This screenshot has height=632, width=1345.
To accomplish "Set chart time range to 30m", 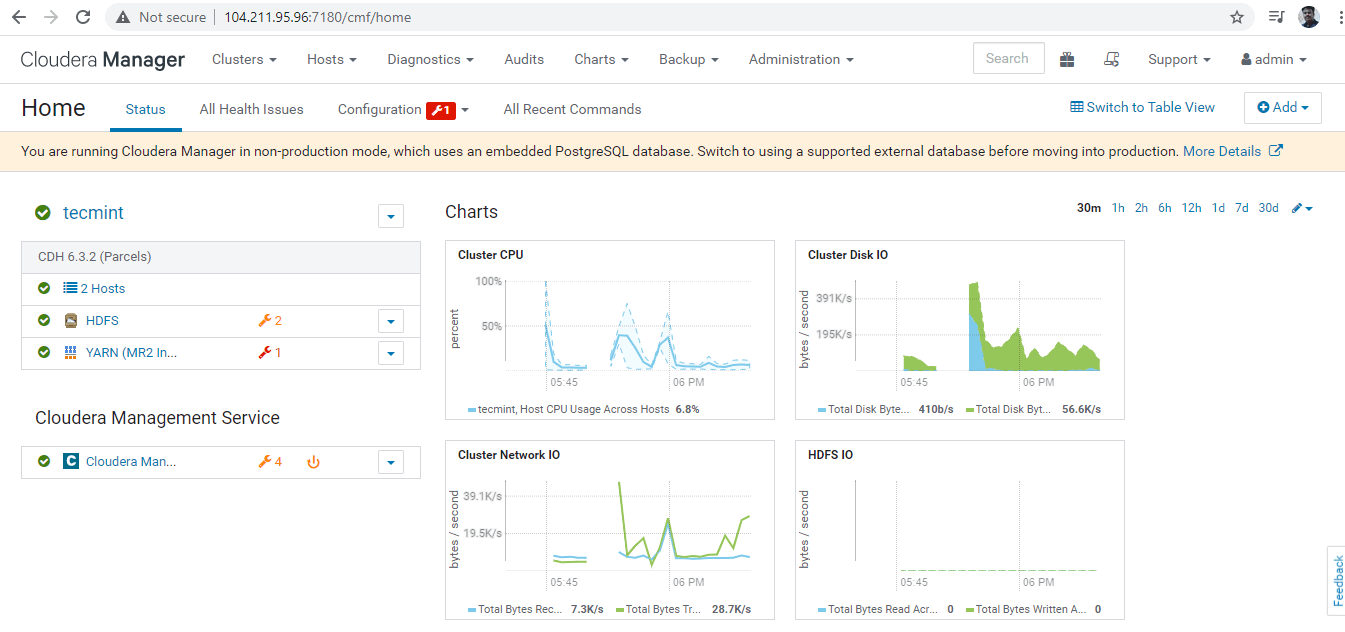I will [x=1089, y=208].
